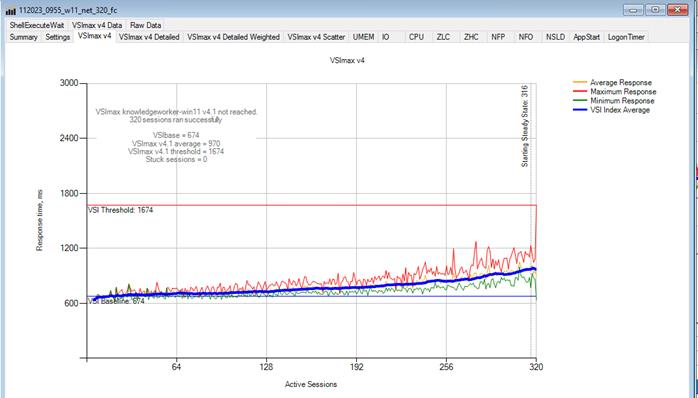Switch to the NFO tab
Screen dimensions: 698x398
pyautogui.click(x=526, y=37)
